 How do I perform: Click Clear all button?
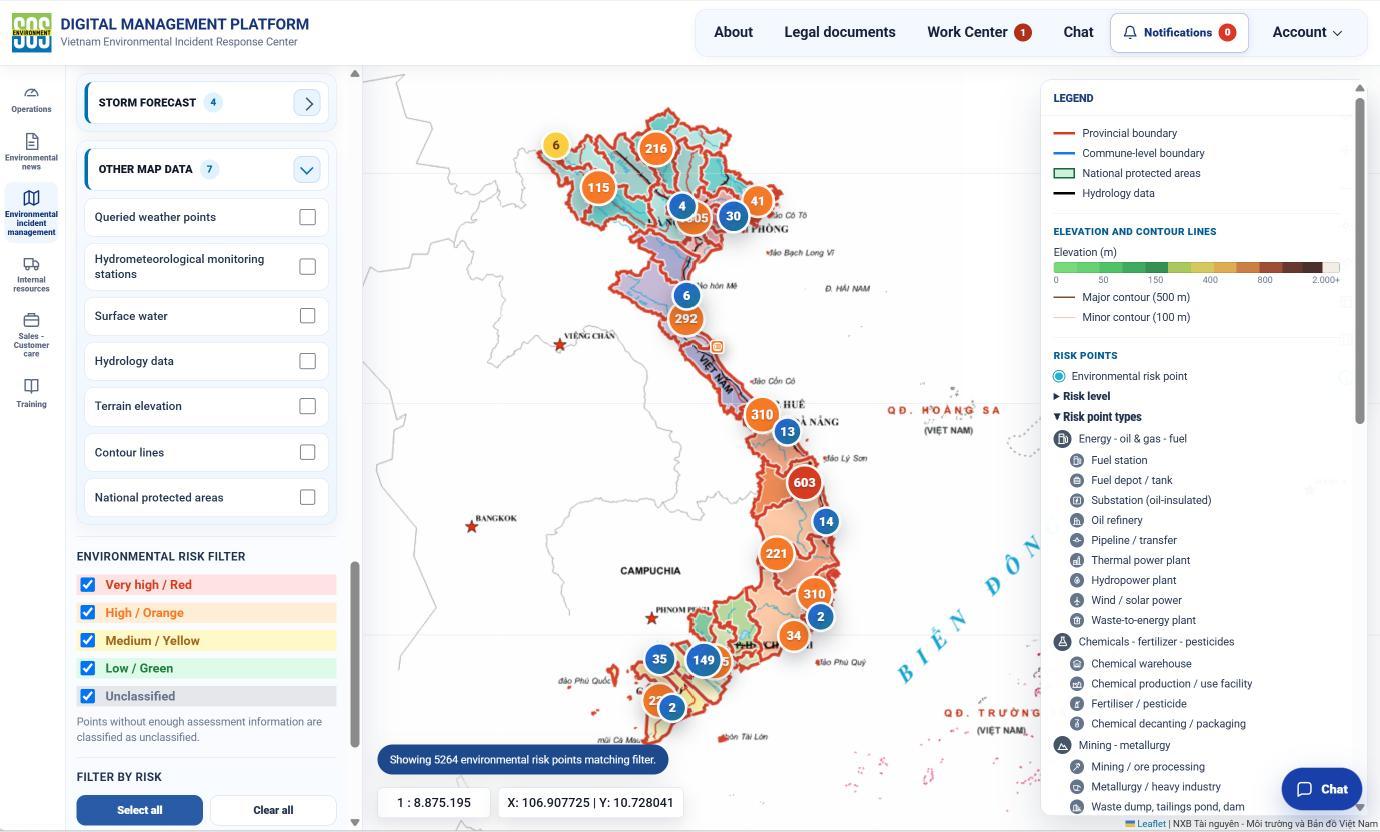[273, 810]
